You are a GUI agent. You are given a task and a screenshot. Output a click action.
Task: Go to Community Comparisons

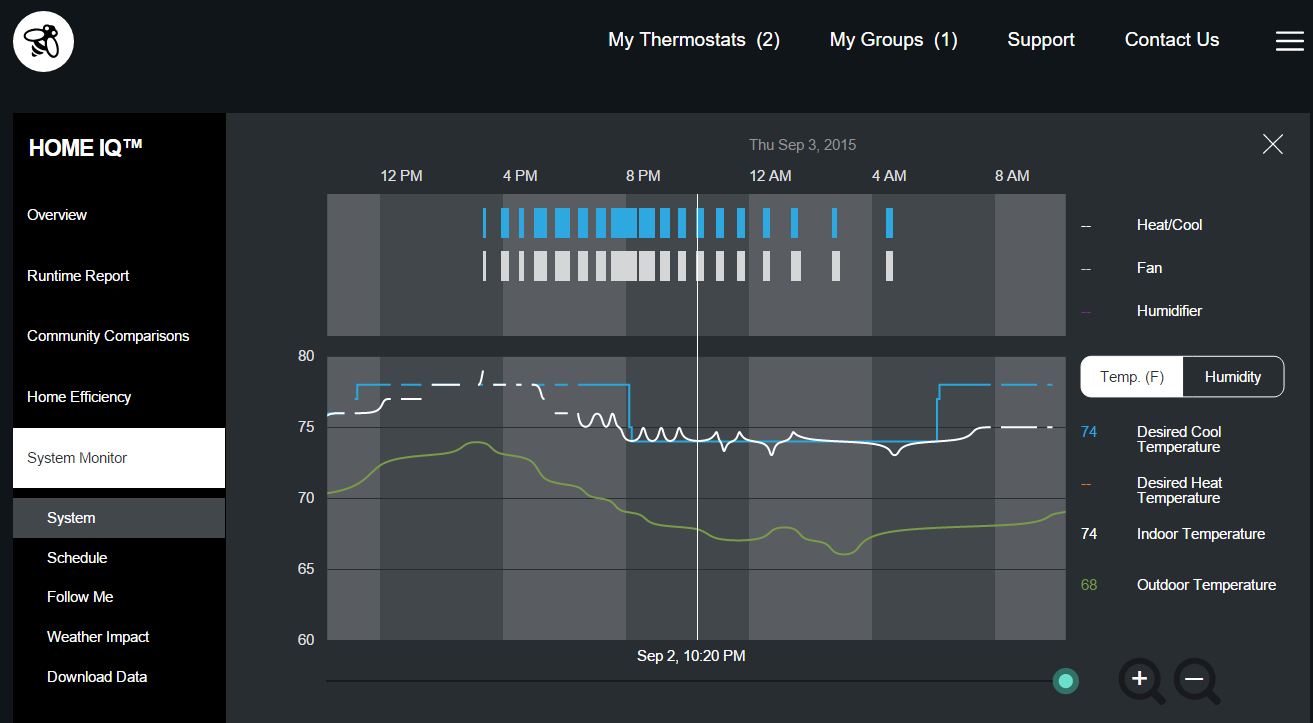(x=108, y=336)
